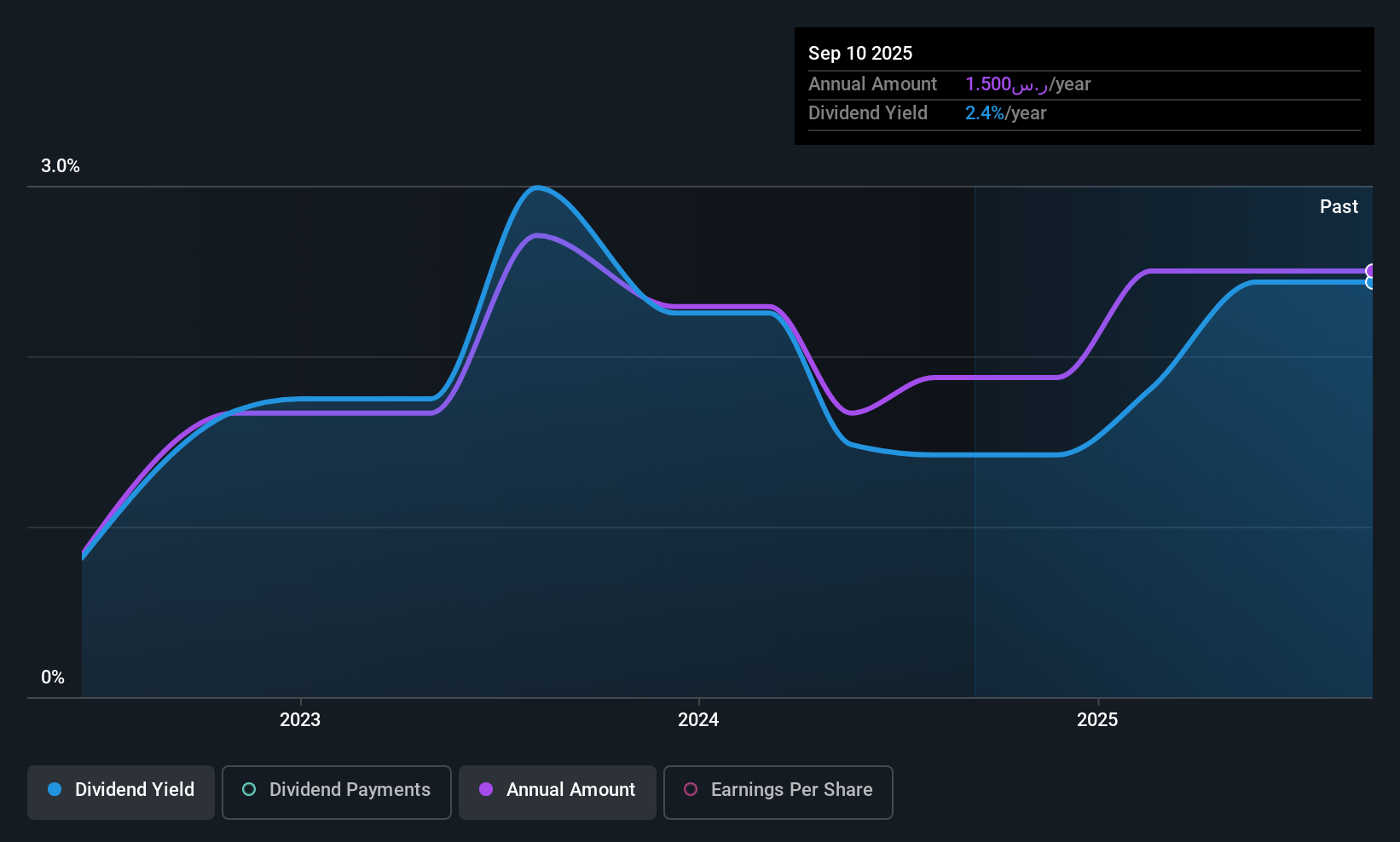Image resolution: width=1400 pixels, height=842 pixels.
Task: Click the 2025 x-axis label
Action: click(x=1097, y=719)
